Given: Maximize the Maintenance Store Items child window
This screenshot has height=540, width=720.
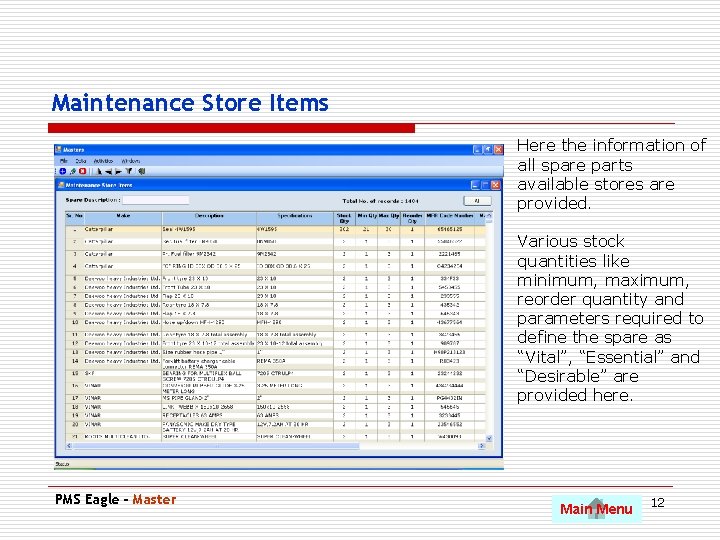Looking at the screenshot, I should click(x=485, y=185).
